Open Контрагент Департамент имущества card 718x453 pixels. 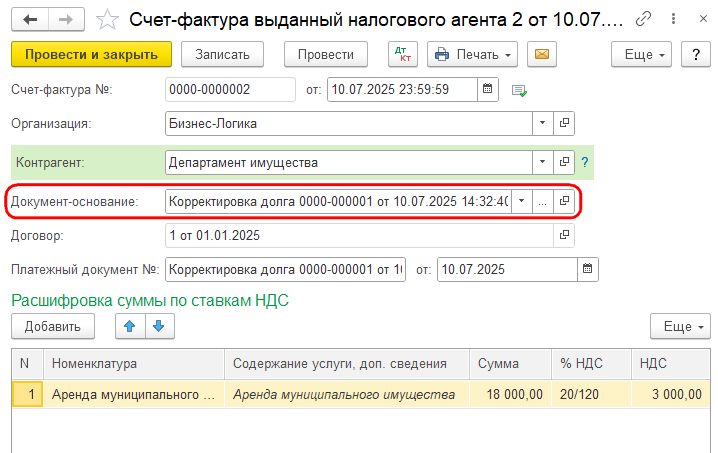pyautogui.click(x=564, y=162)
